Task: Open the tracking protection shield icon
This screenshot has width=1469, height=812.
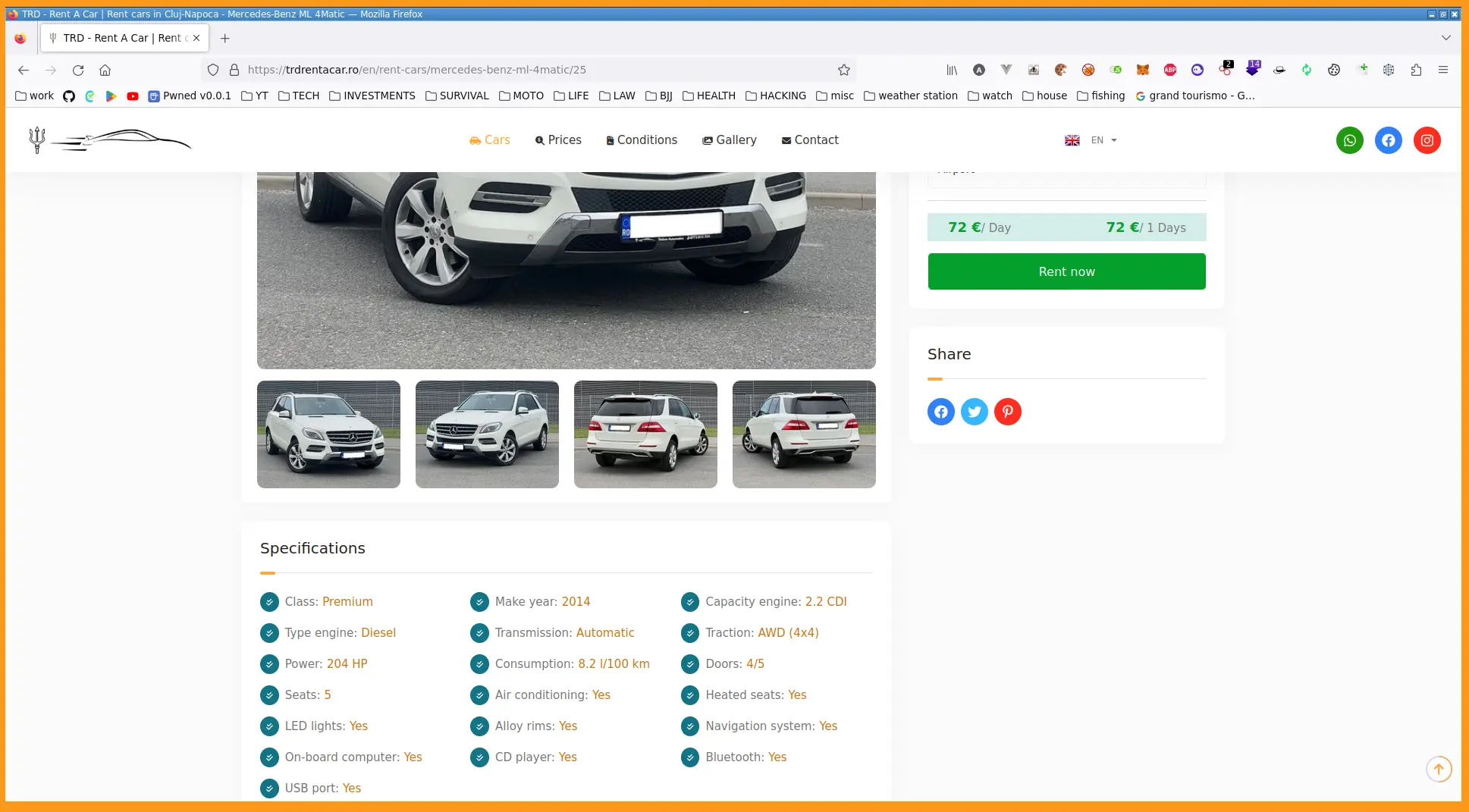Action: [x=213, y=70]
